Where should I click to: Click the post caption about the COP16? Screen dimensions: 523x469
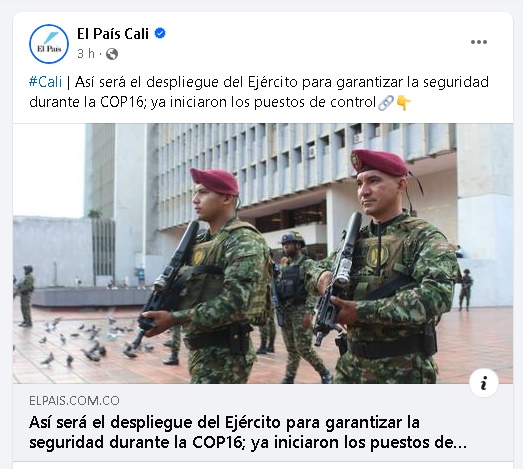click(259, 92)
